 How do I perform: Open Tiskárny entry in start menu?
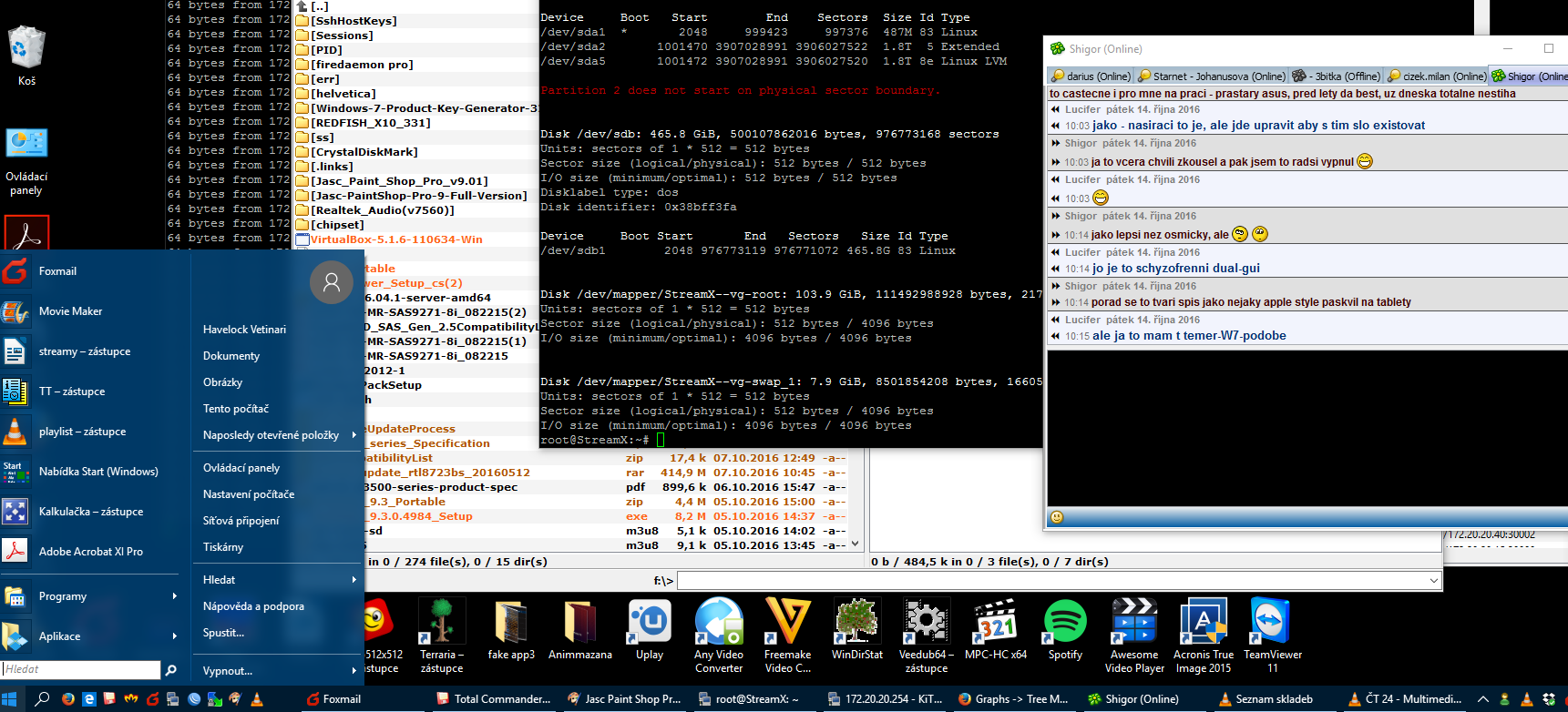(x=223, y=547)
